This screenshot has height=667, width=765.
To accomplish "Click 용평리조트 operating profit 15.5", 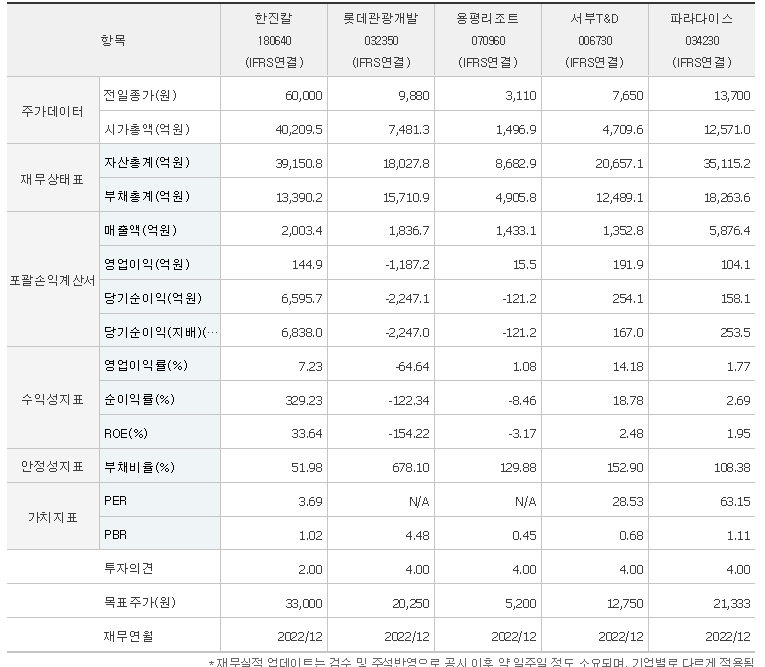I will pyautogui.click(x=524, y=265).
